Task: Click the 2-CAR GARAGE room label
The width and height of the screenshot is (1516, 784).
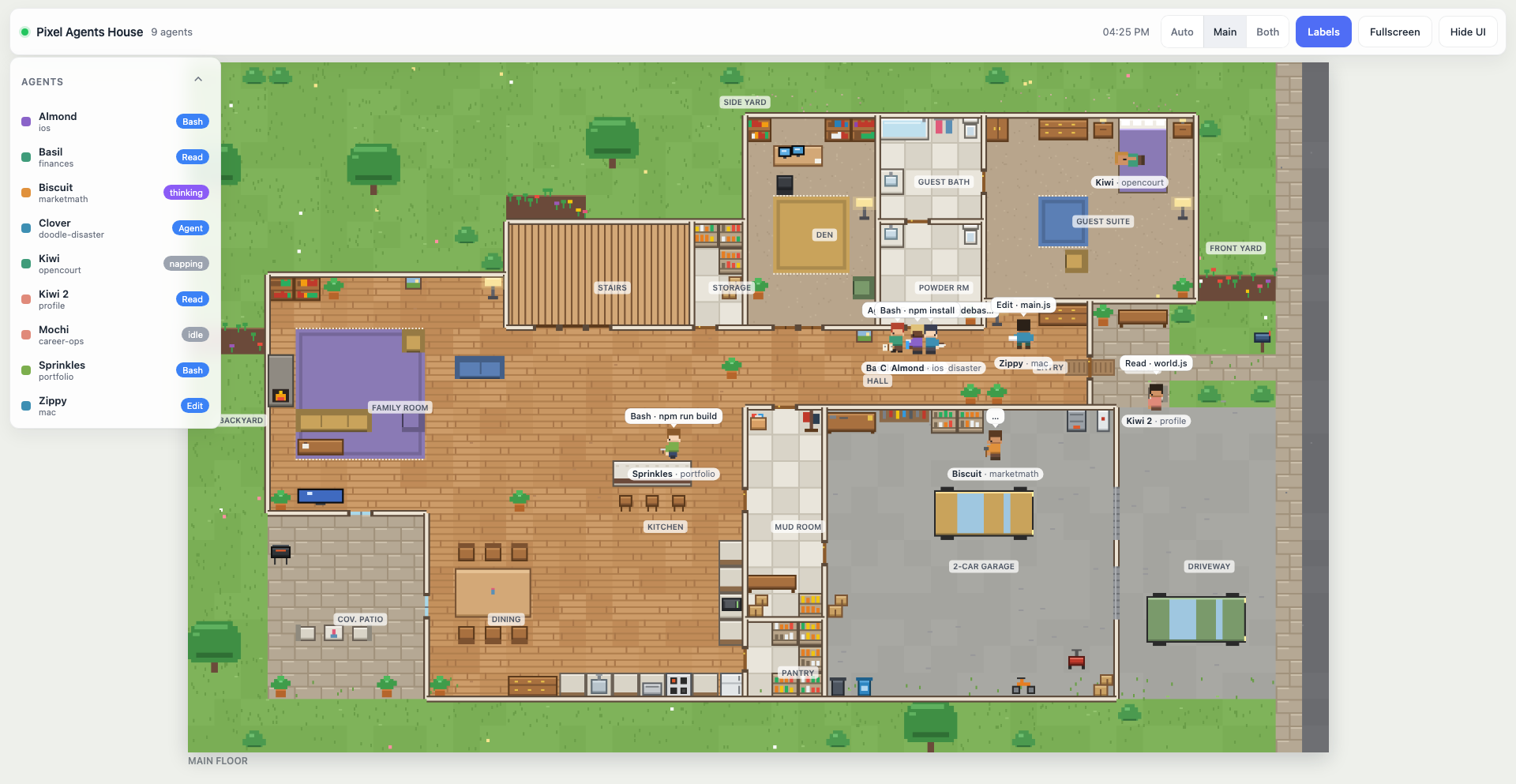Action: (x=983, y=566)
